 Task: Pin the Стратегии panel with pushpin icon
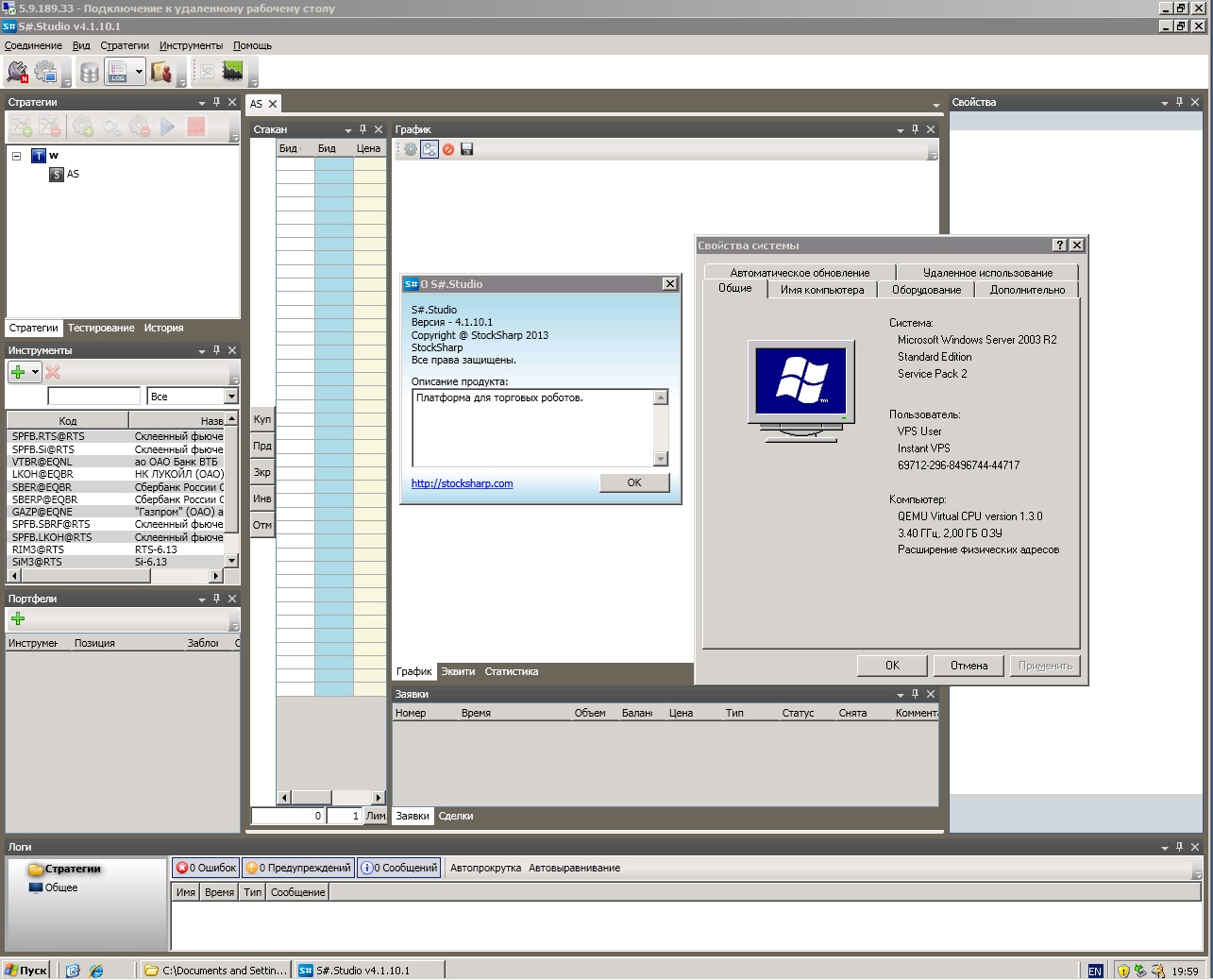coord(216,102)
